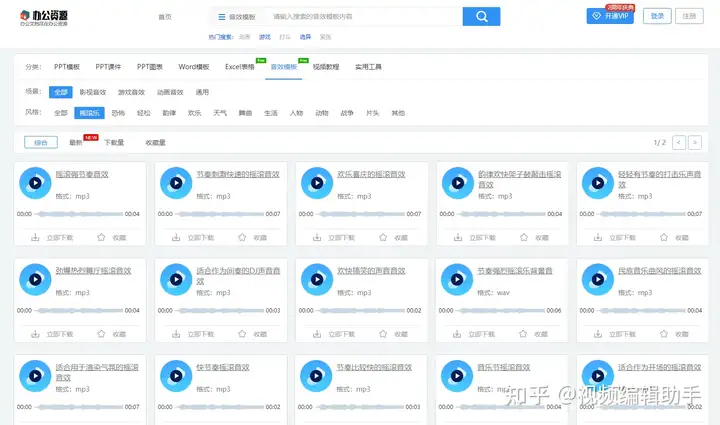Switch to 视频教程 category tab
The width and height of the screenshot is (720, 425).
pos(326,67)
